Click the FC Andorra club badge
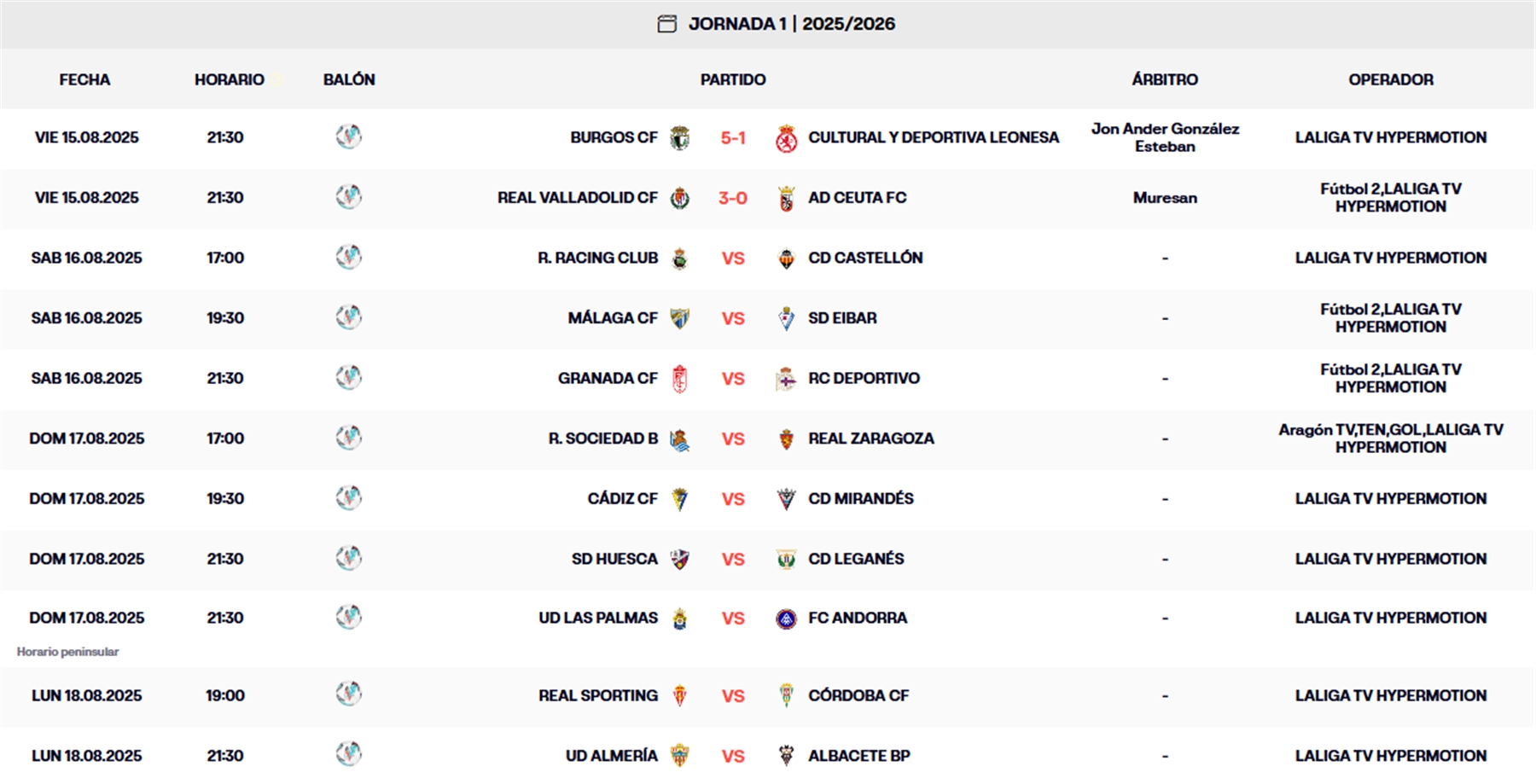 tap(787, 618)
